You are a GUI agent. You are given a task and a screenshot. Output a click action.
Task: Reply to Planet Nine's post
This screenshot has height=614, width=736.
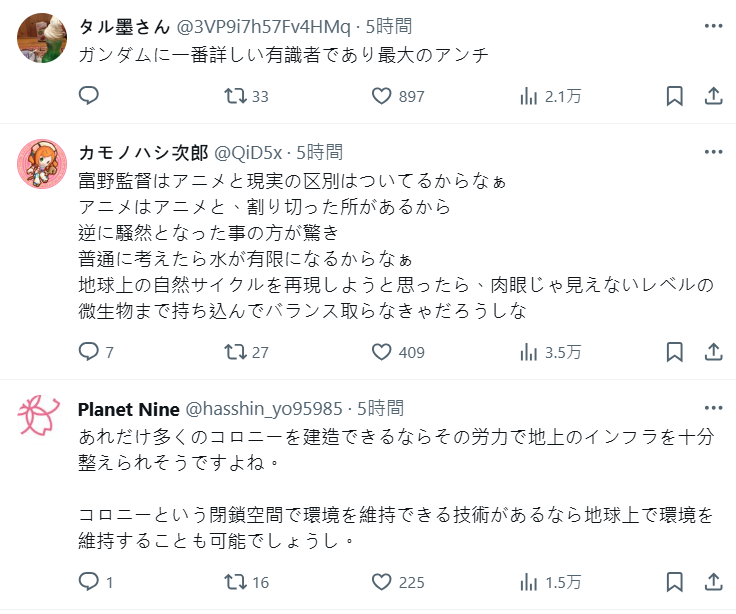coord(89,582)
